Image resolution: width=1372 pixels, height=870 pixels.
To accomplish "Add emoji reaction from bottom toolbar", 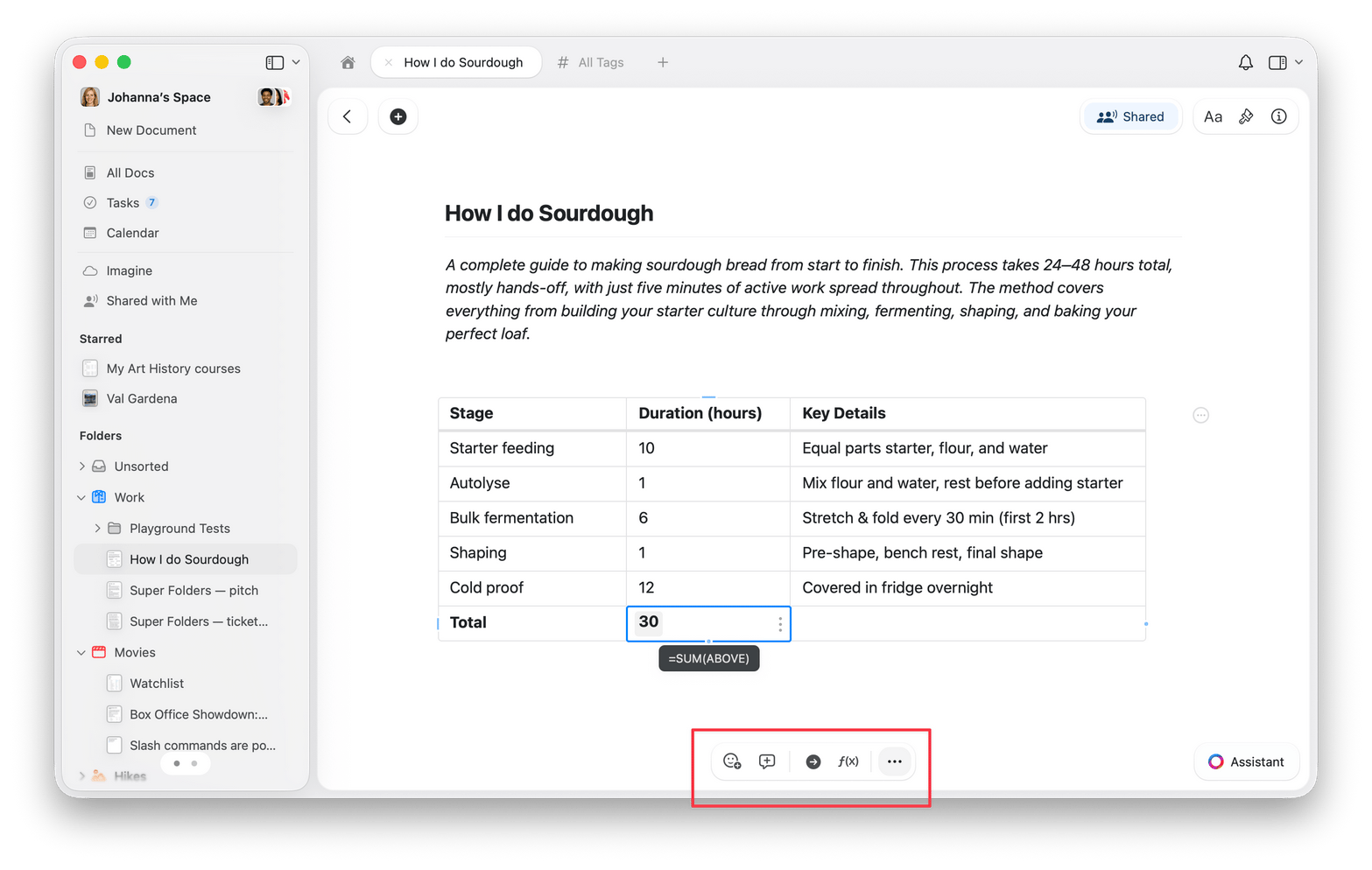I will pyautogui.click(x=733, y=761).
